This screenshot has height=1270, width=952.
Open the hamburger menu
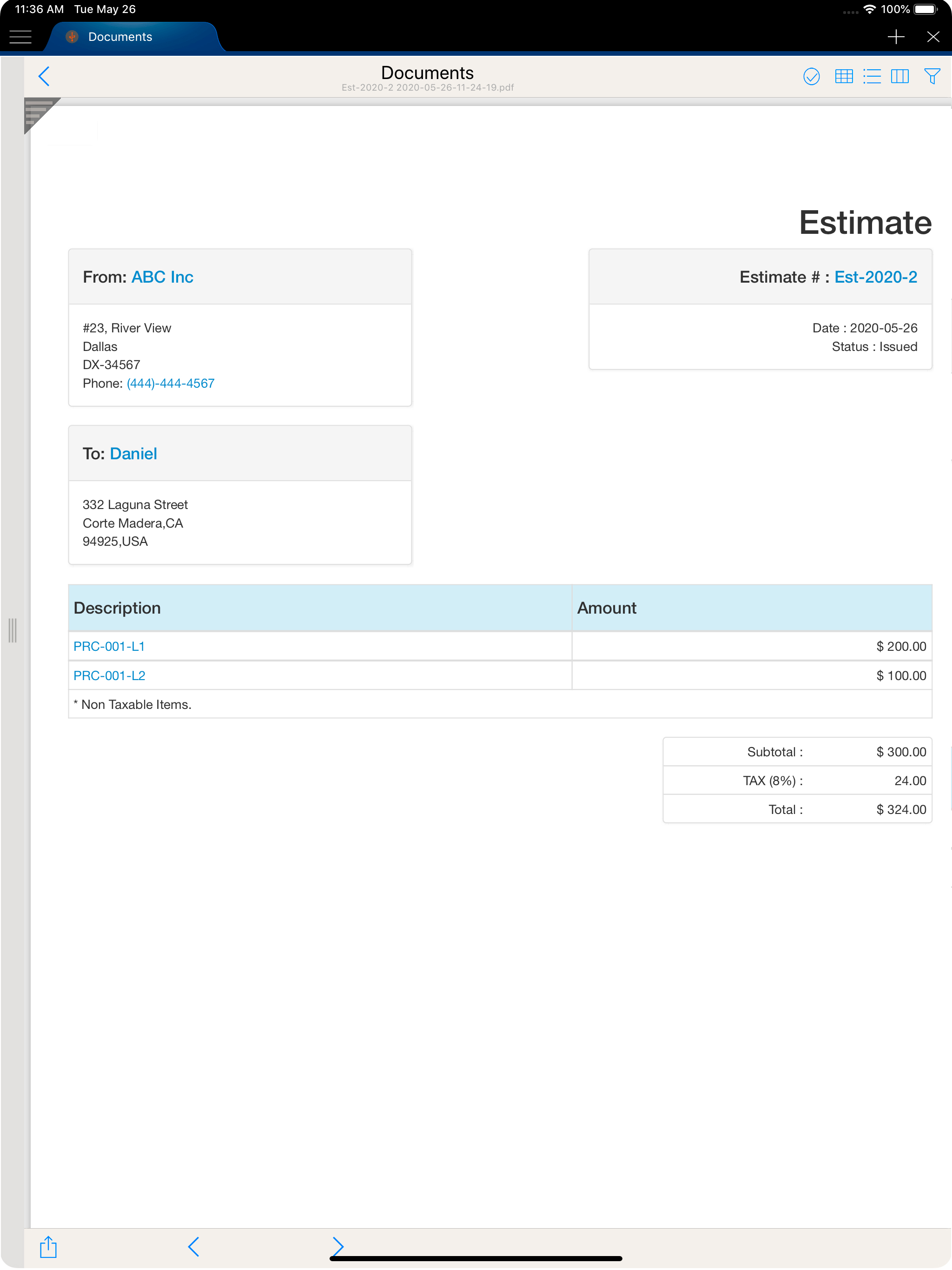pyautogui.click(x=20, y=37)
